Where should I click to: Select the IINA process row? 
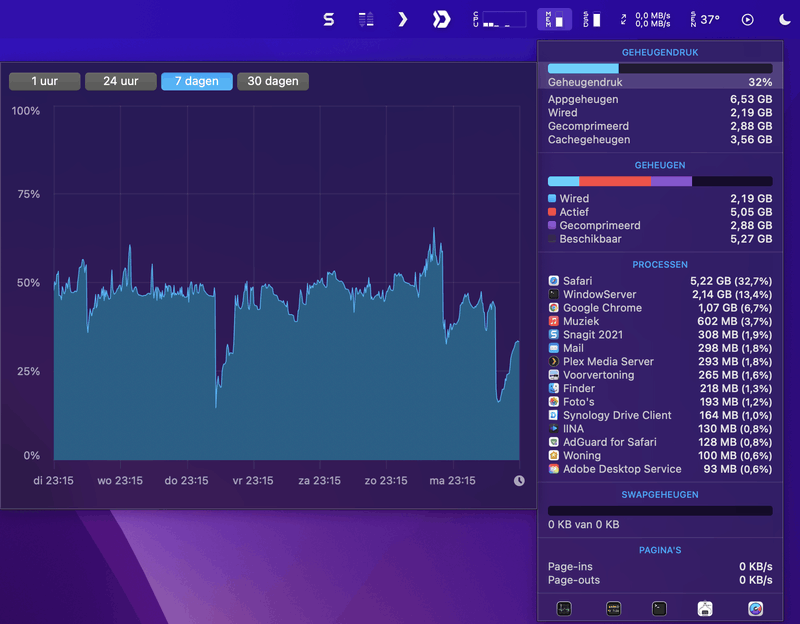pyautogui.click(x=660, y=429)
